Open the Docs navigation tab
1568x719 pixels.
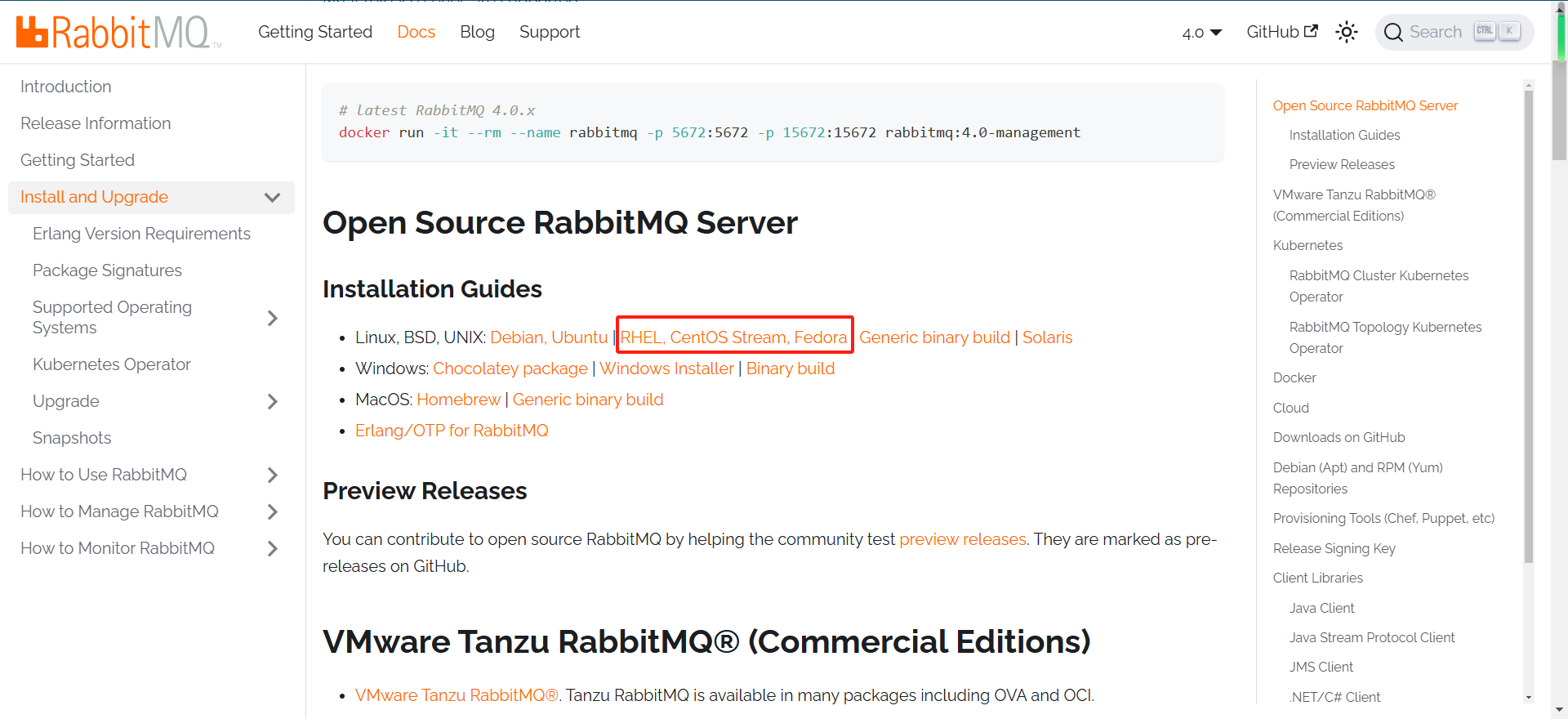416,32
